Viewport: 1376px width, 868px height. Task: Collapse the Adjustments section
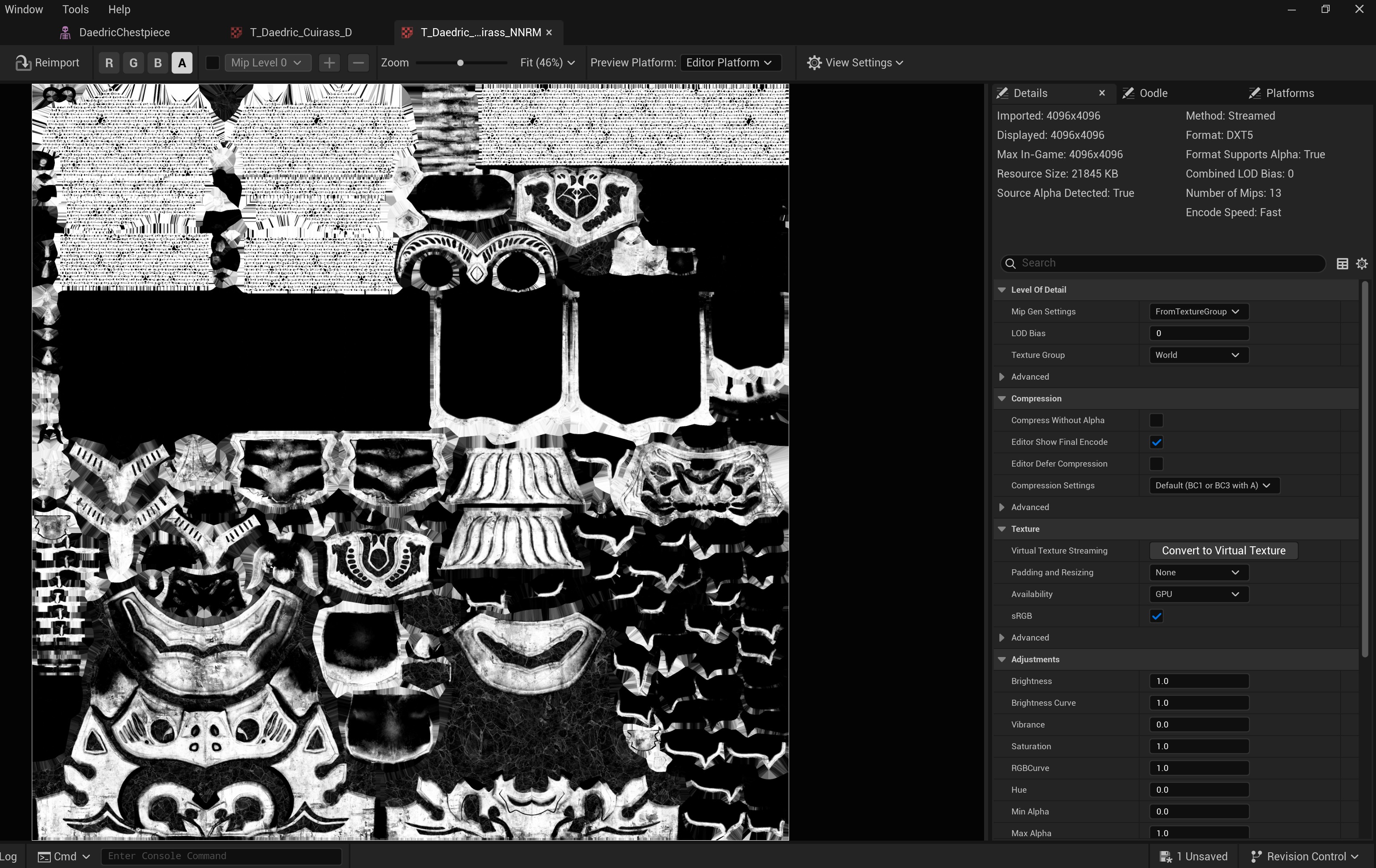(x=1002, y=659)
